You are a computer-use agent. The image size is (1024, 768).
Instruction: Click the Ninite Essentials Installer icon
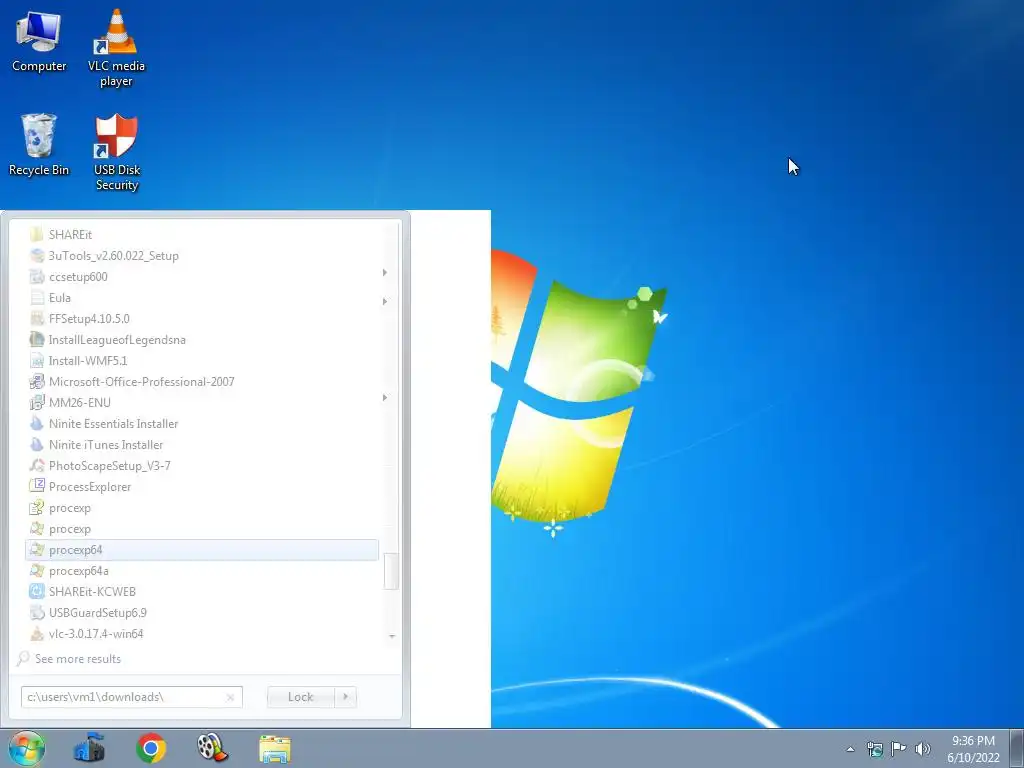coord(37,423)
